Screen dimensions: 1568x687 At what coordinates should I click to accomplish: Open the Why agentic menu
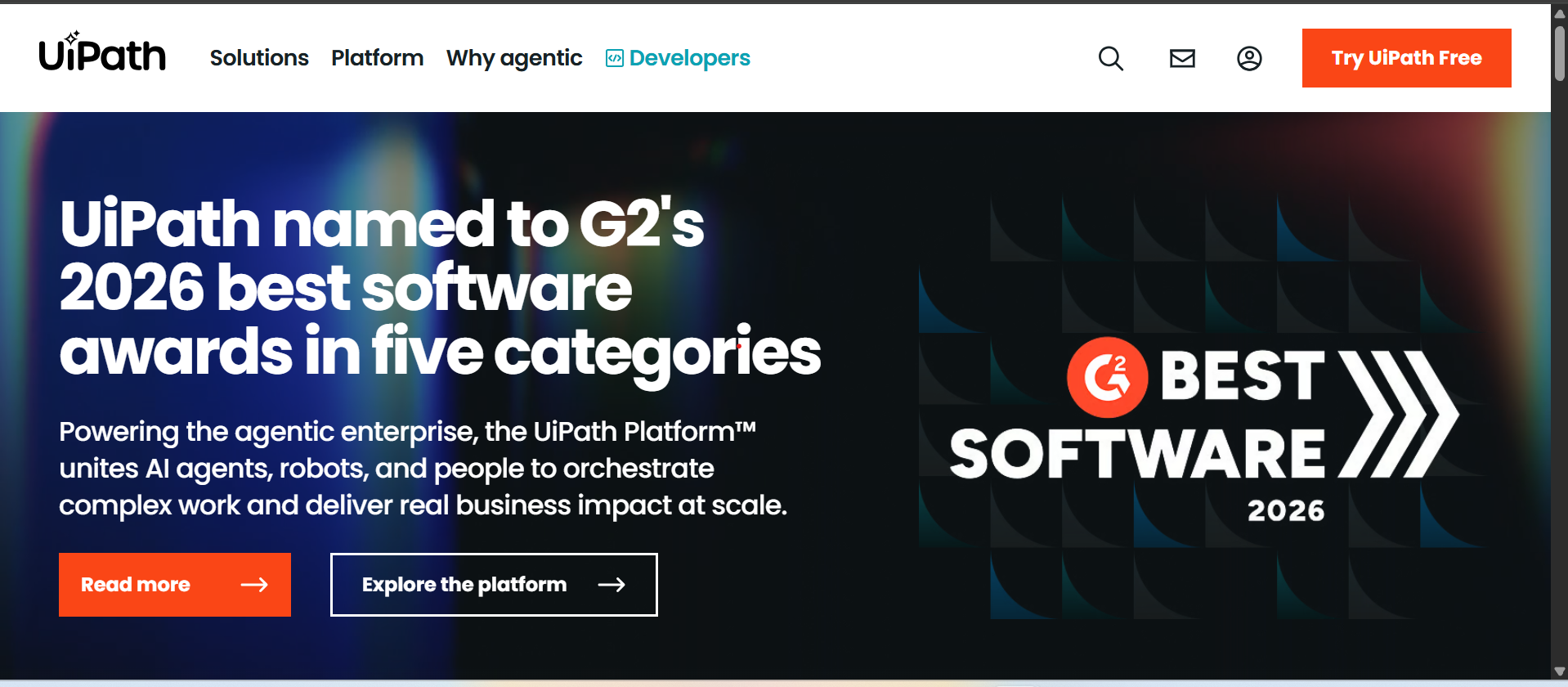[514, 58]
